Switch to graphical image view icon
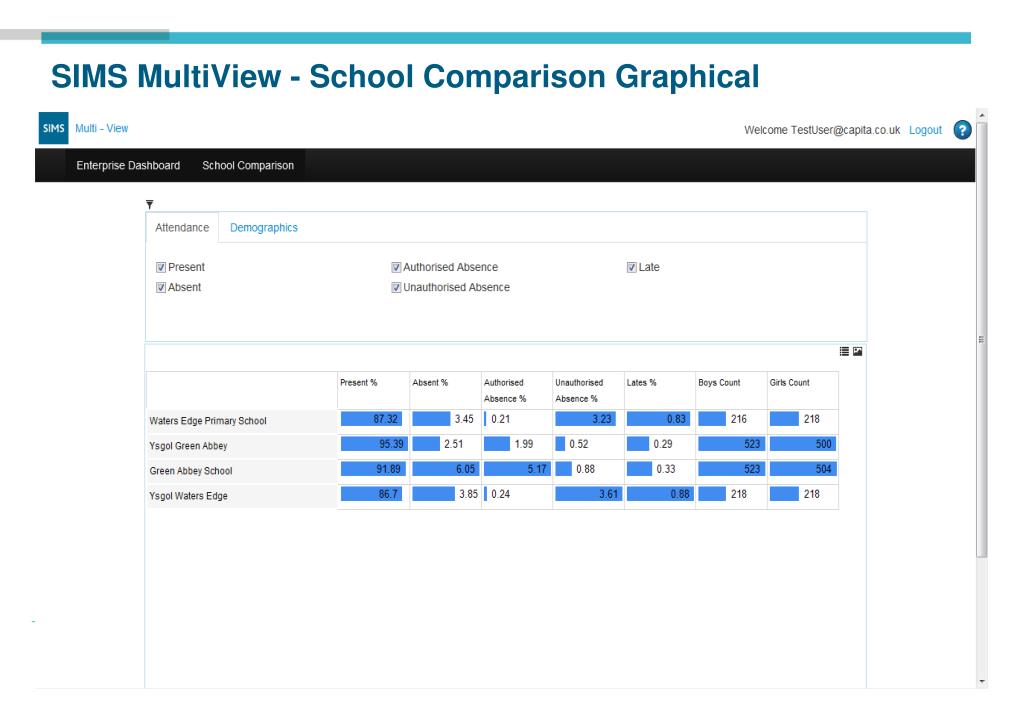Image resolution: width=1023 pixels, height=708 pixels. [857, 351]
